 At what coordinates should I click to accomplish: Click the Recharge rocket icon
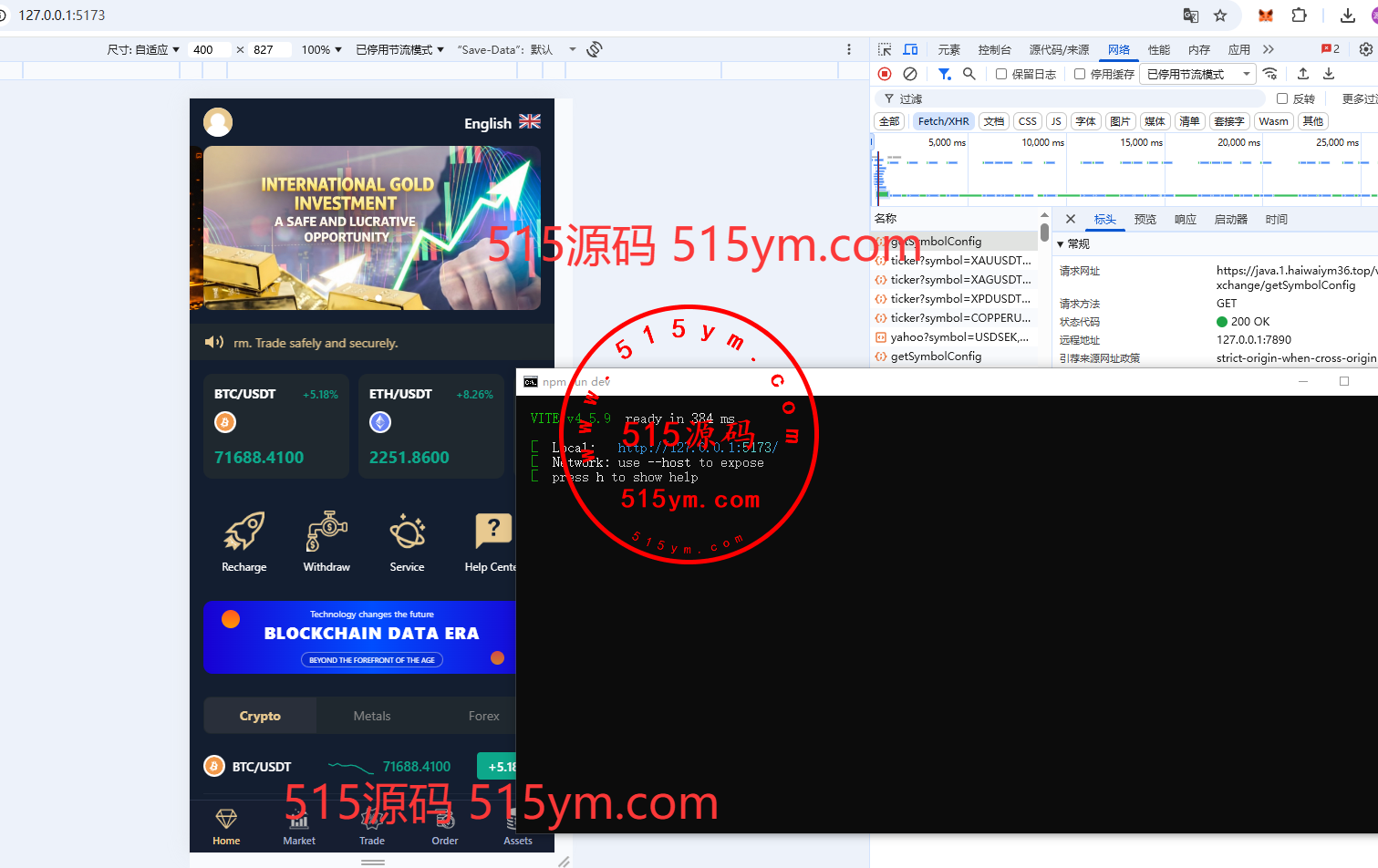point(243,532)
